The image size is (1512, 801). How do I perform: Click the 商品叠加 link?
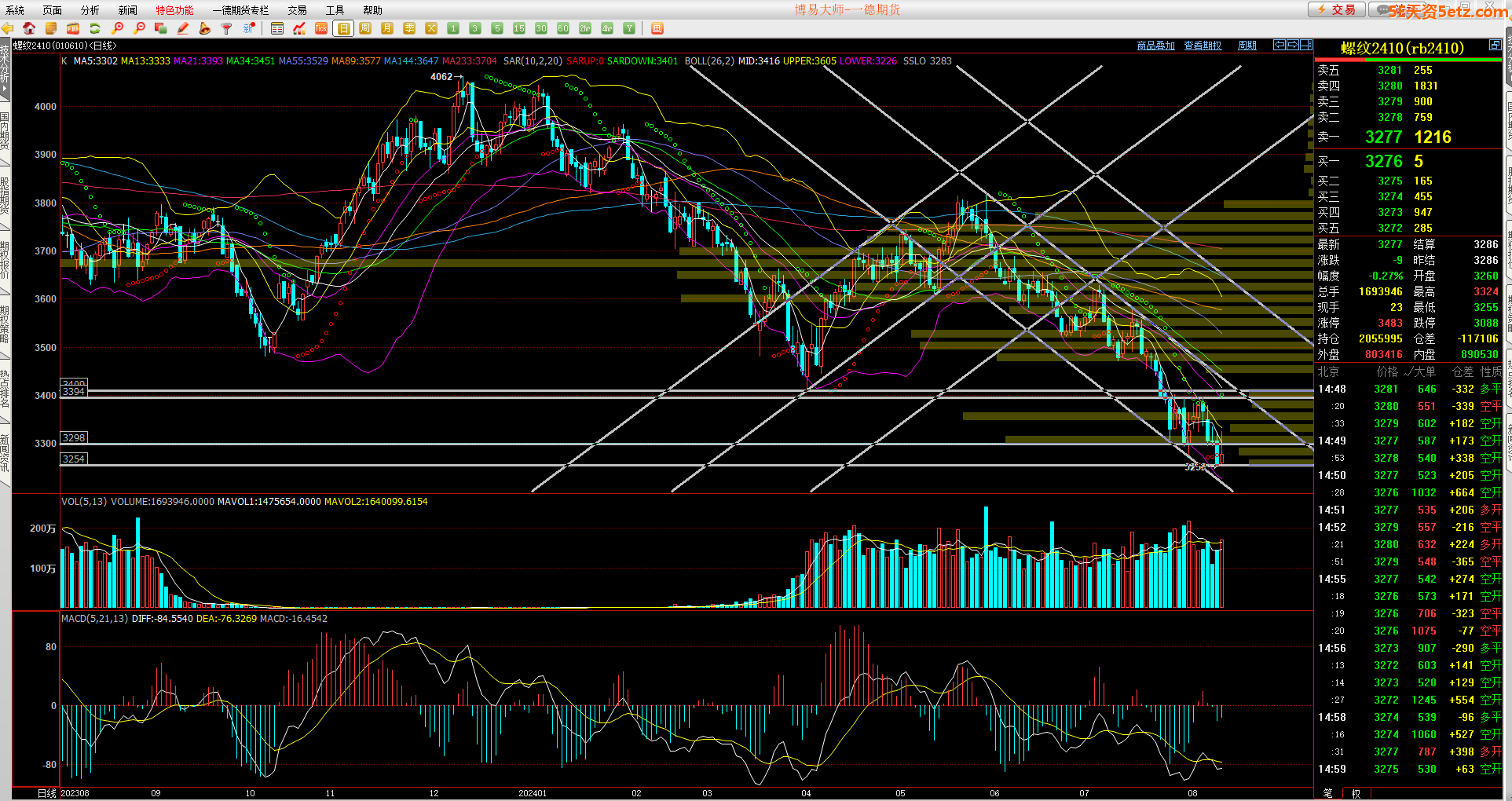(x=1155, y=46)
